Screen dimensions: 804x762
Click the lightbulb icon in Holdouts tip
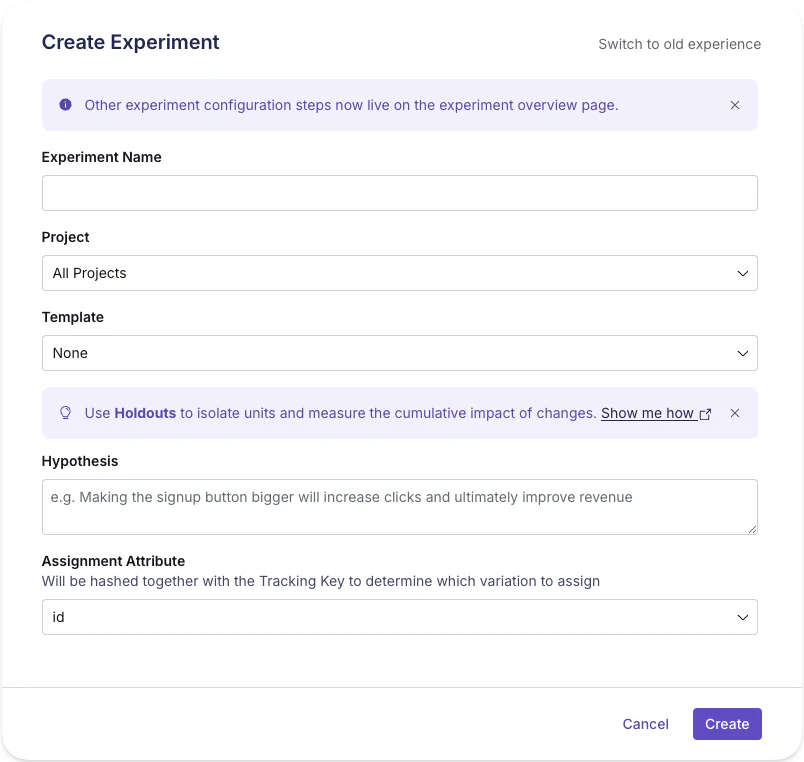coord(66,413)
